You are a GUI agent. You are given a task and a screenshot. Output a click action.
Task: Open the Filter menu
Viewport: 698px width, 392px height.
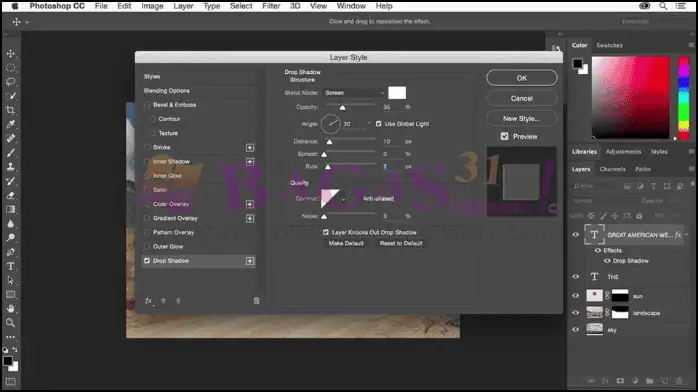[x=271, y=6]
